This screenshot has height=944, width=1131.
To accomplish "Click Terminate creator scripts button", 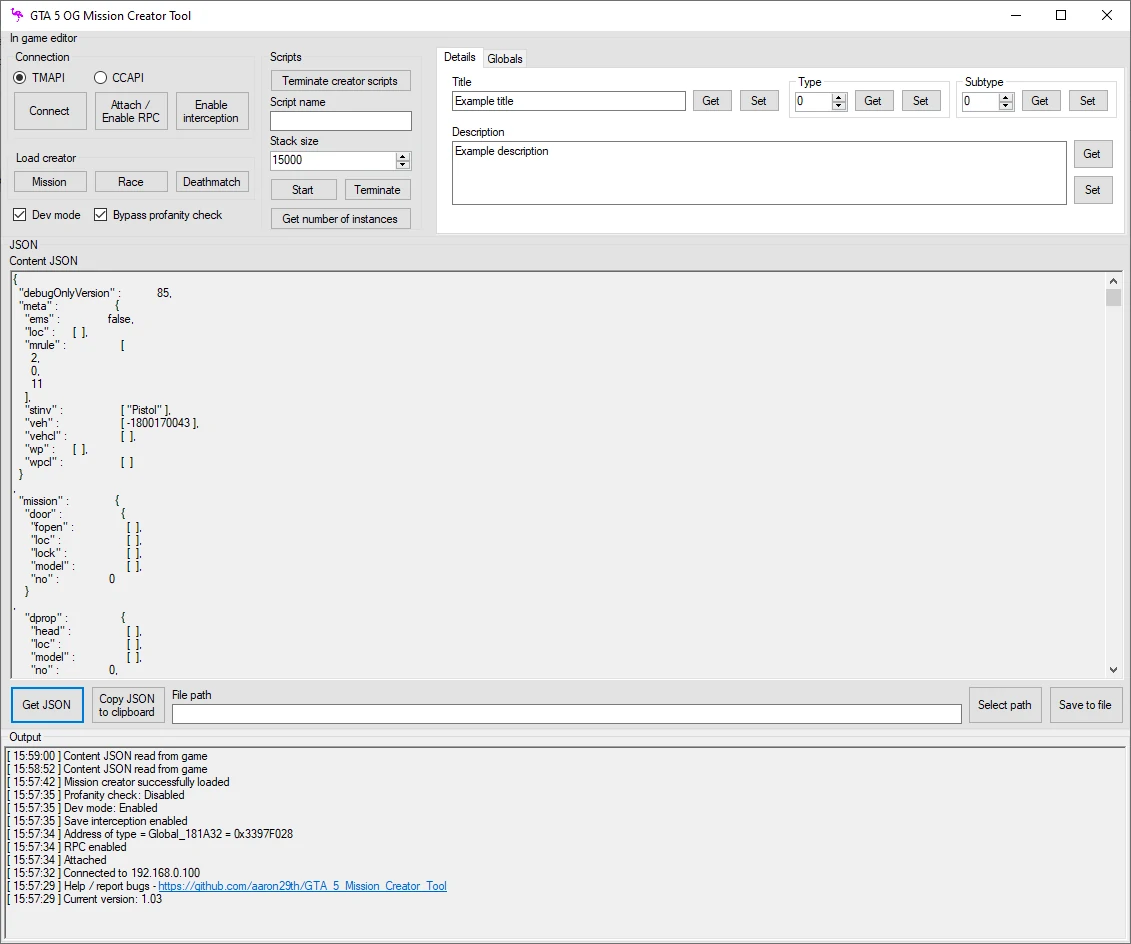I will click(340, 81).
